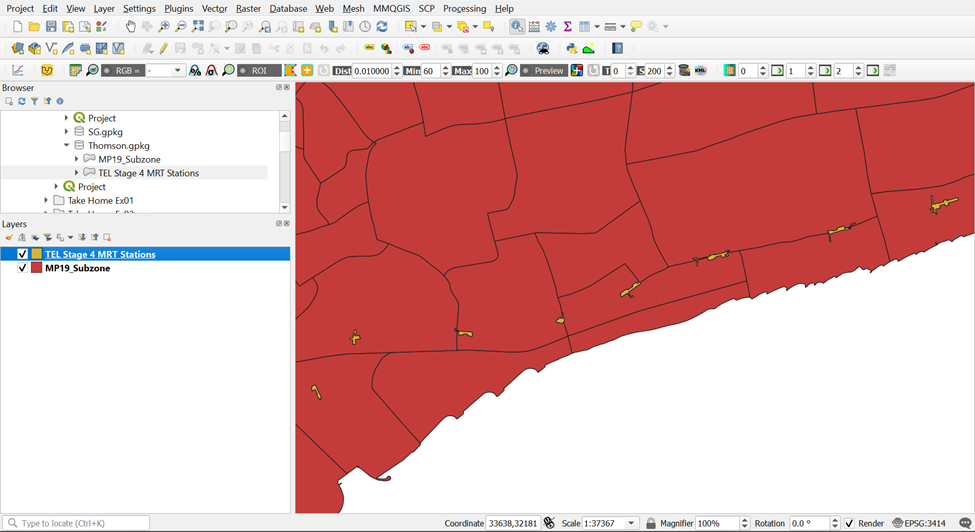Open the Processing menu

[x=464, y=8]
